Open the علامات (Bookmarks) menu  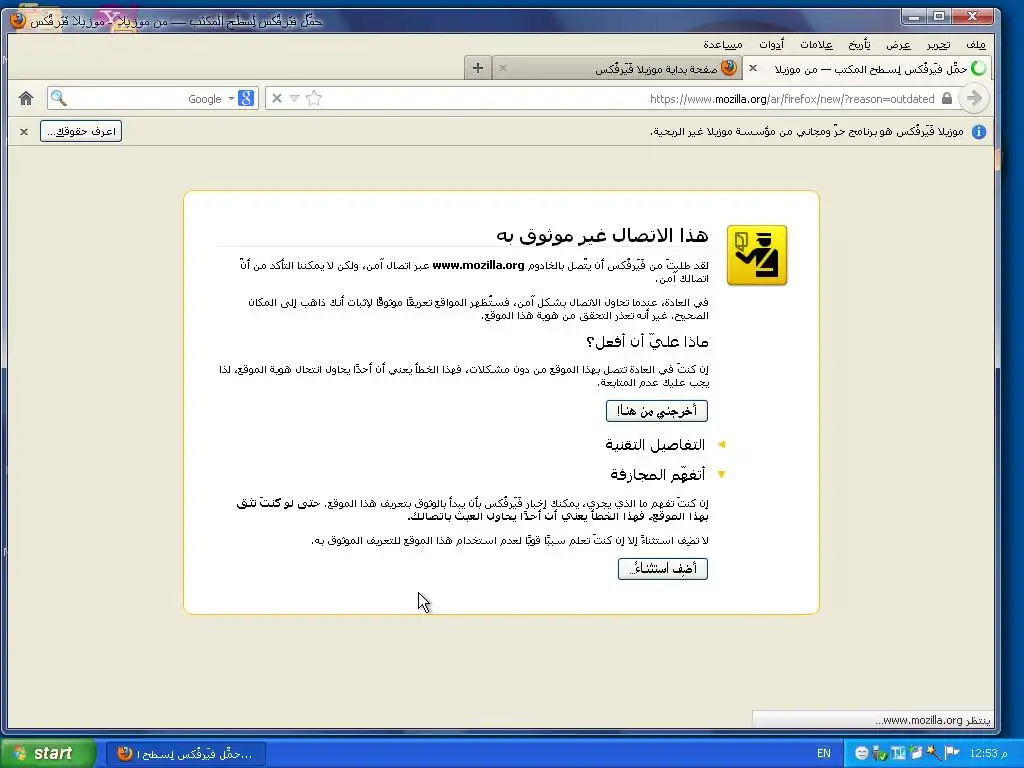point(816,44)
